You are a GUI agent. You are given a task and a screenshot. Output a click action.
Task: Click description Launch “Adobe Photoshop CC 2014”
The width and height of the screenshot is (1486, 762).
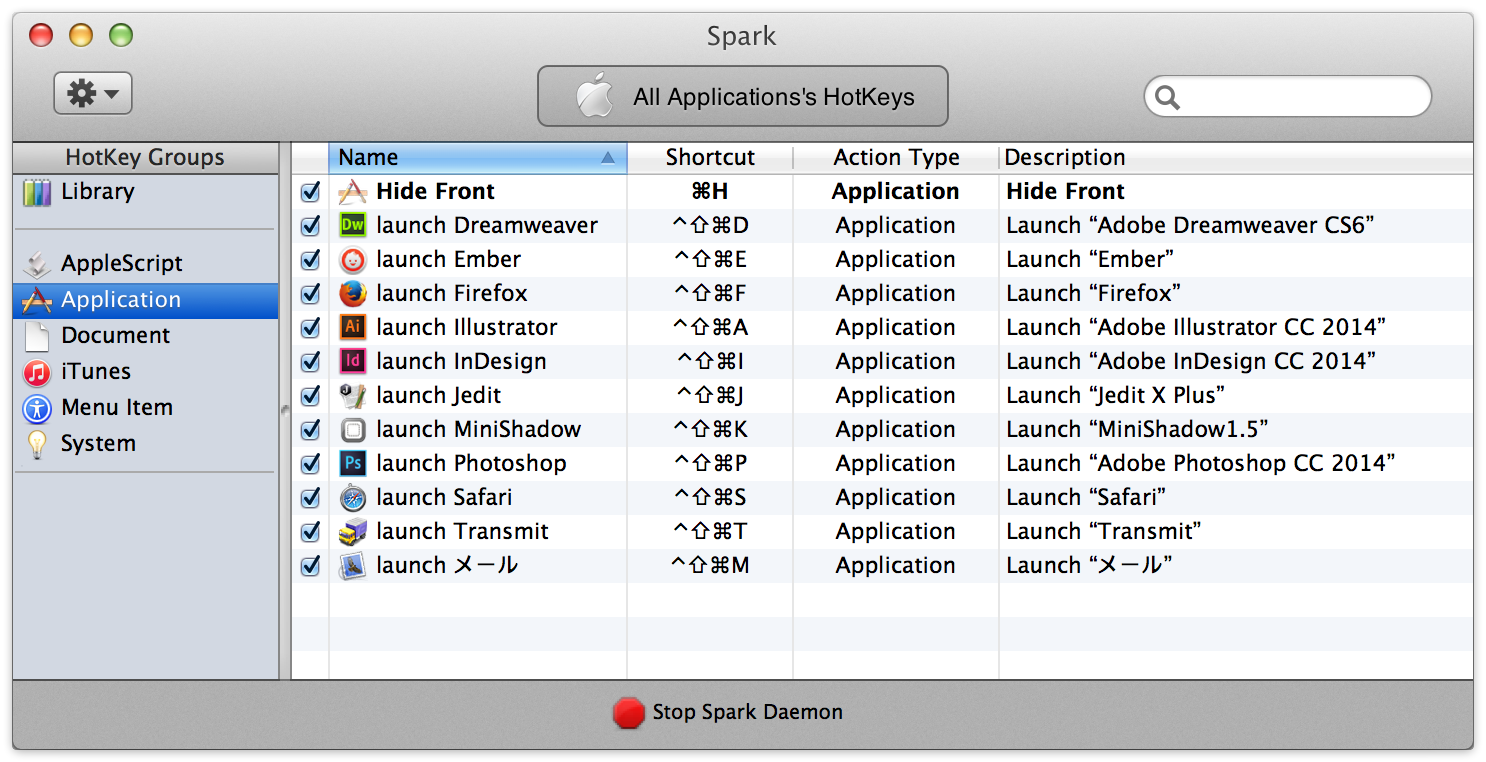click(x=1201, y=463)
